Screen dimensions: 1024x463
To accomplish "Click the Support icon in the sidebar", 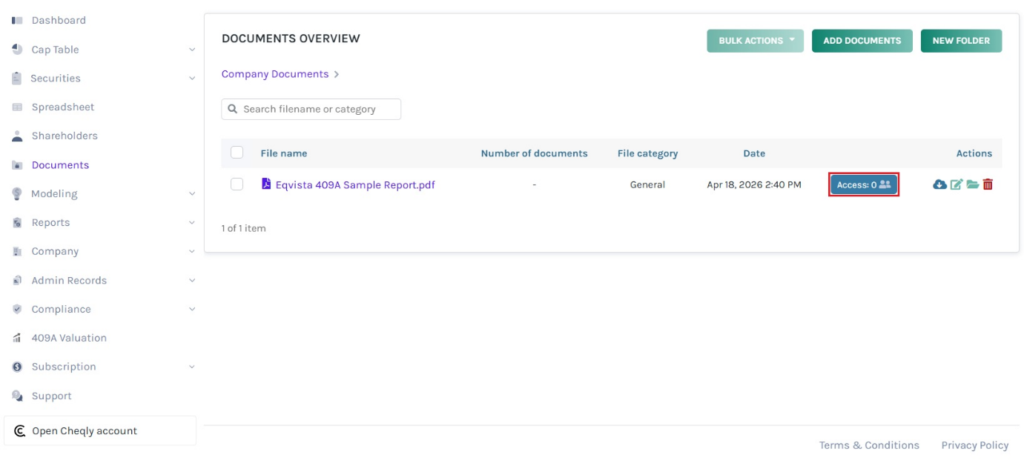I will coord(17,396).
